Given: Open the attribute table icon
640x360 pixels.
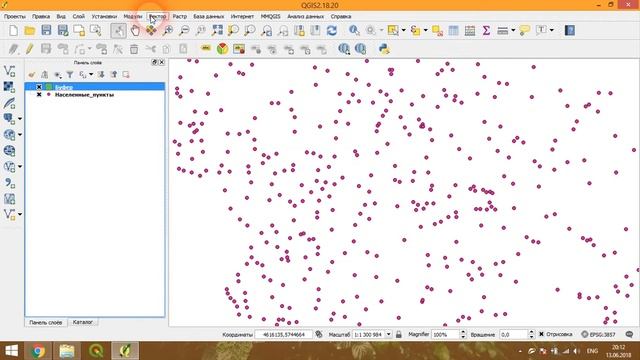Looking at the screenshot, I should coord(453,31).
